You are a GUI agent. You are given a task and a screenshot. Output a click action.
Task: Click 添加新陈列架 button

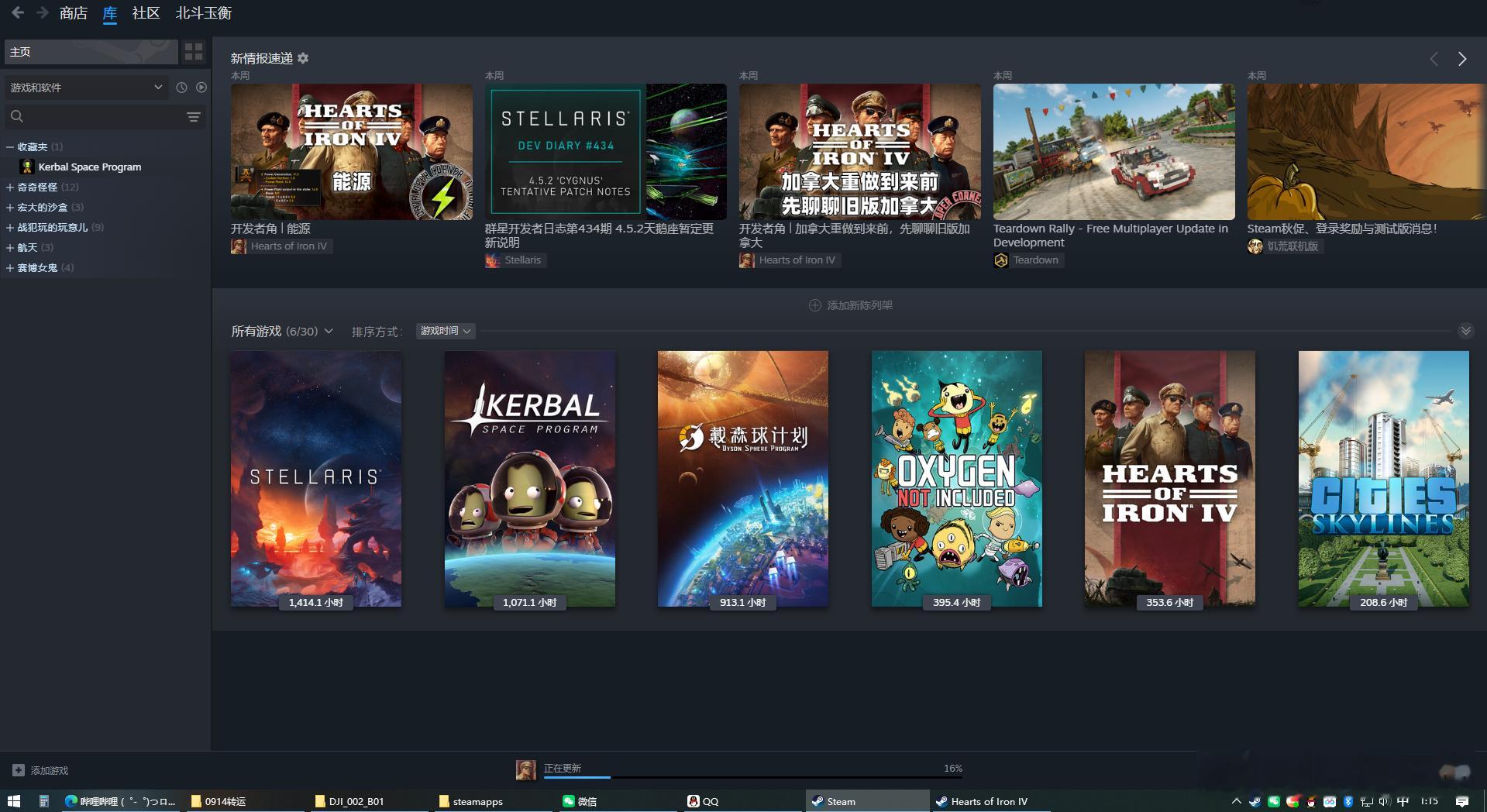tap(851, 305)
